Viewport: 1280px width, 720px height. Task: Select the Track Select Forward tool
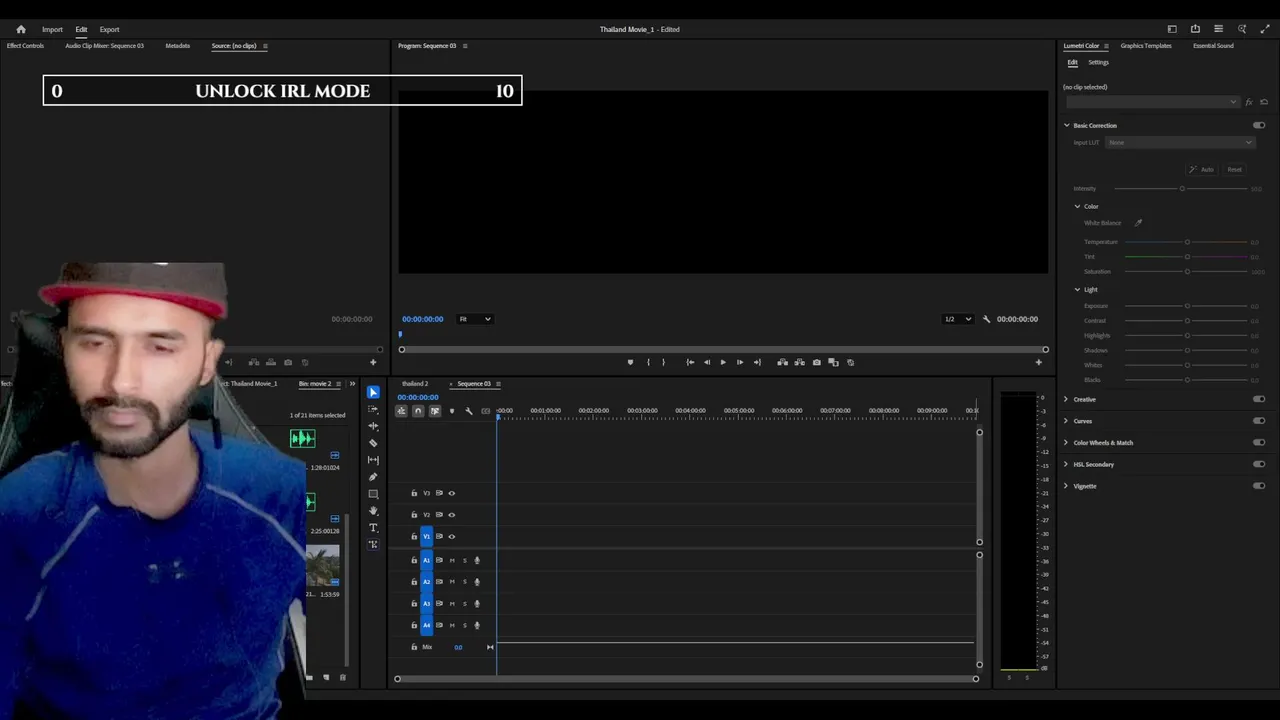[x=373, y=409]
